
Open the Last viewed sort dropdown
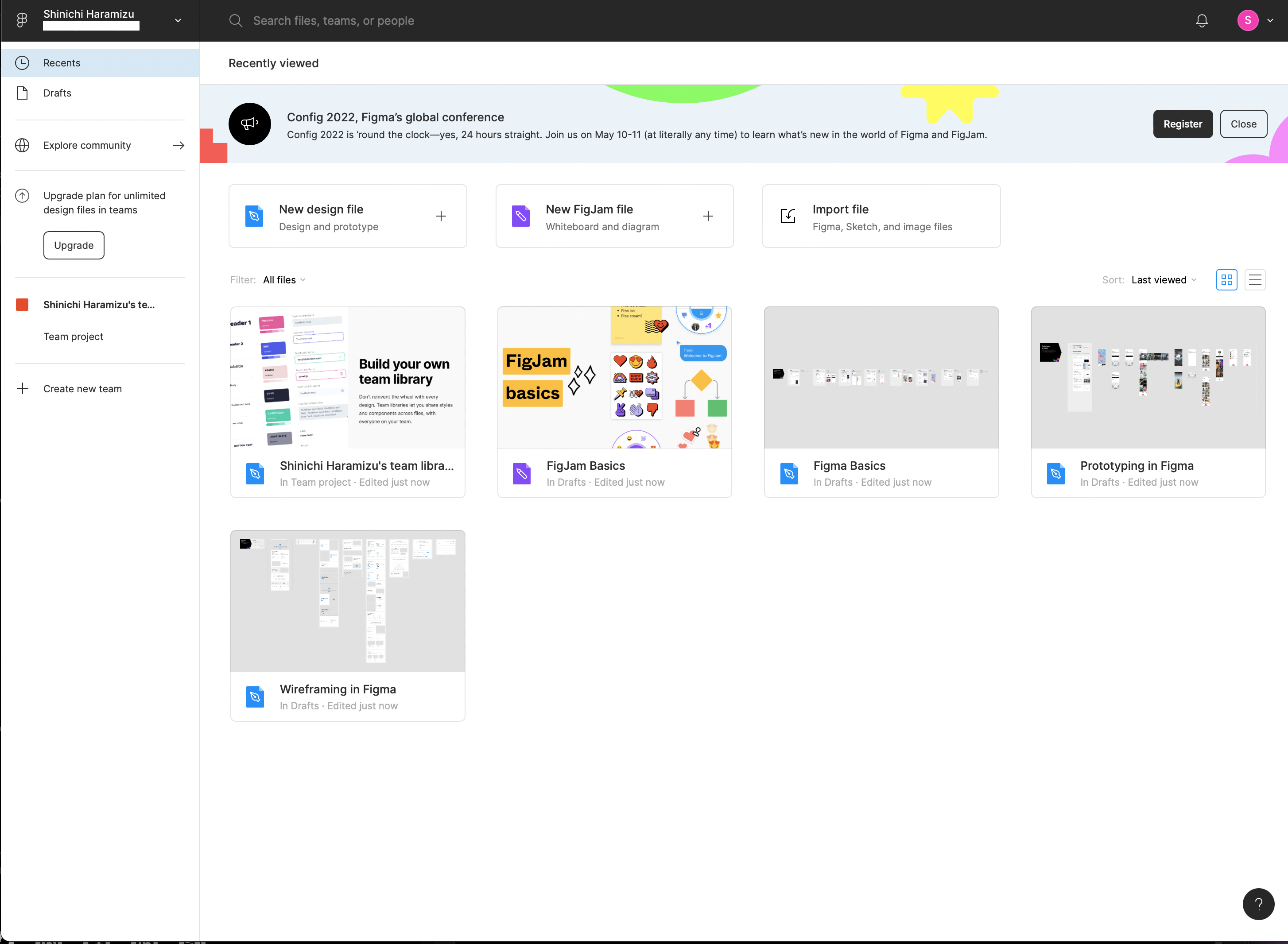pyautogui.click(x=1164, y=280)
